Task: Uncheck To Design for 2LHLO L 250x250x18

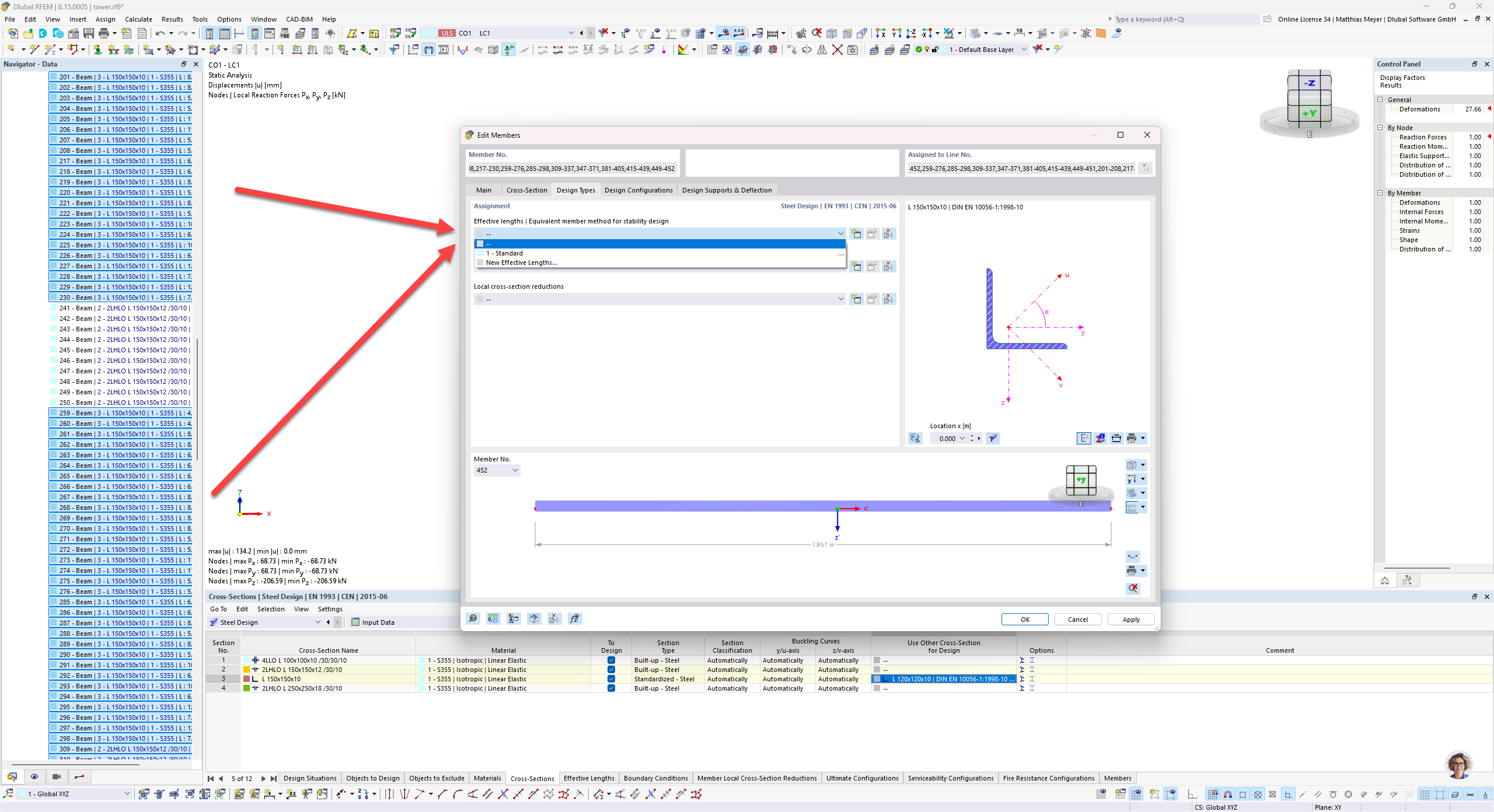Action: tap(611, 688)
